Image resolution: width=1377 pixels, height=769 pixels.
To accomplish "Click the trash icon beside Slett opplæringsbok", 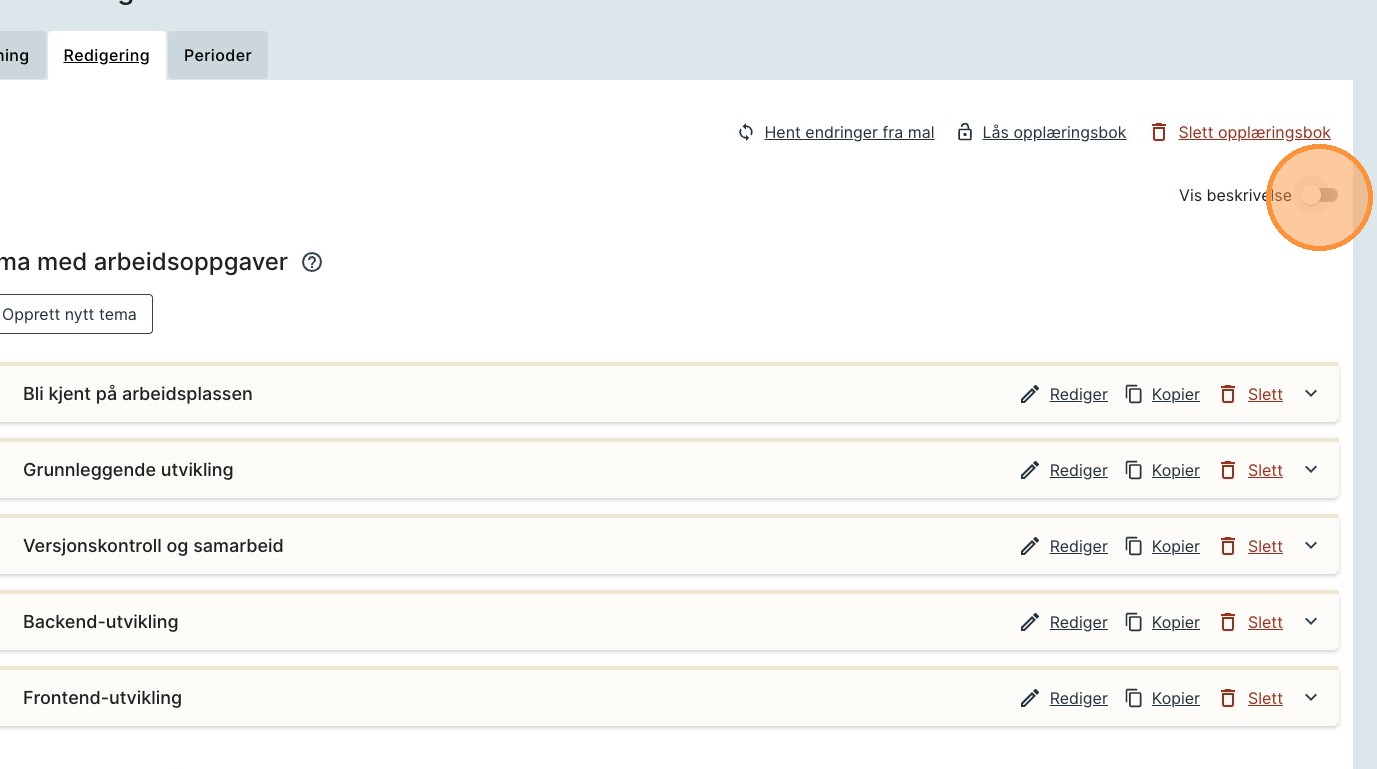I will point(1159,132).
